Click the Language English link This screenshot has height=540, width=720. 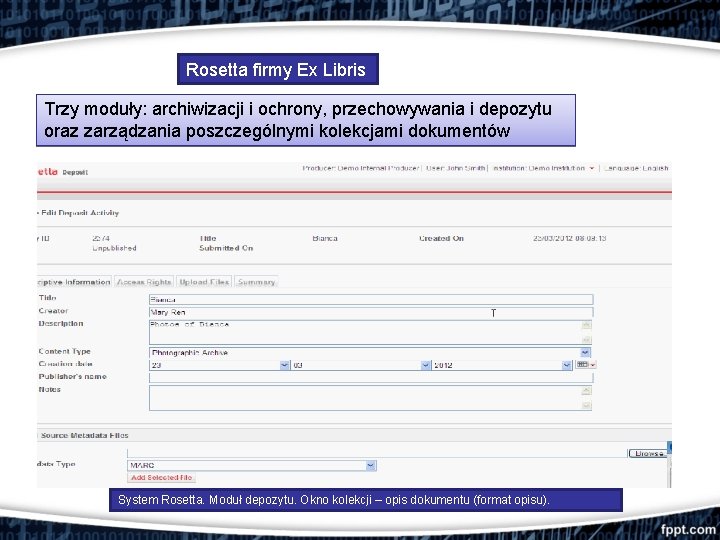tap(636, 168)
